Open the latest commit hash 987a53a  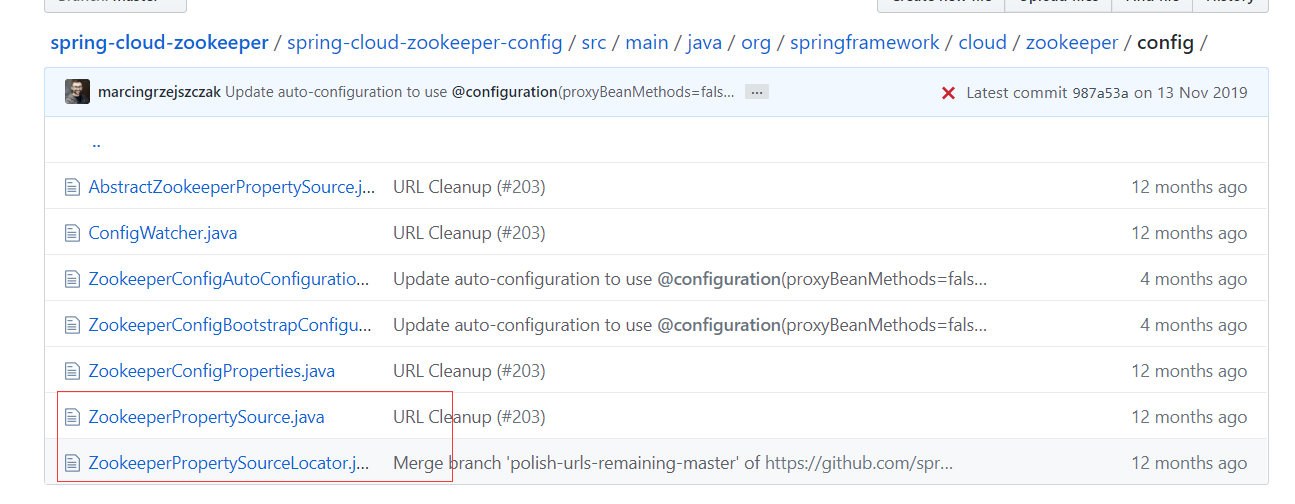(1100, 93)
